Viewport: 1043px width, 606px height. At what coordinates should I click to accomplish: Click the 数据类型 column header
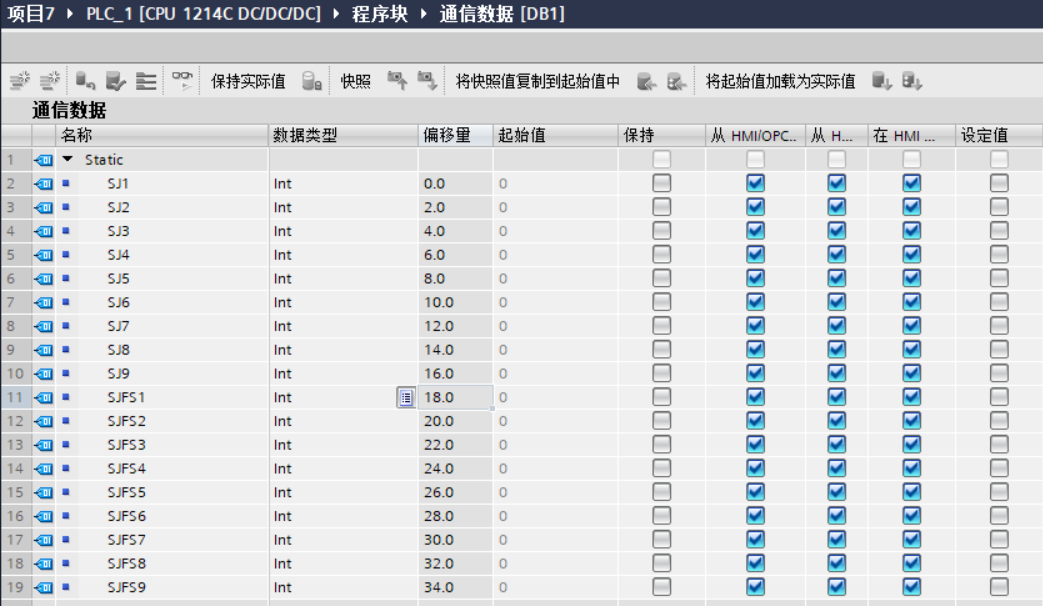click(x=343, y=136)
